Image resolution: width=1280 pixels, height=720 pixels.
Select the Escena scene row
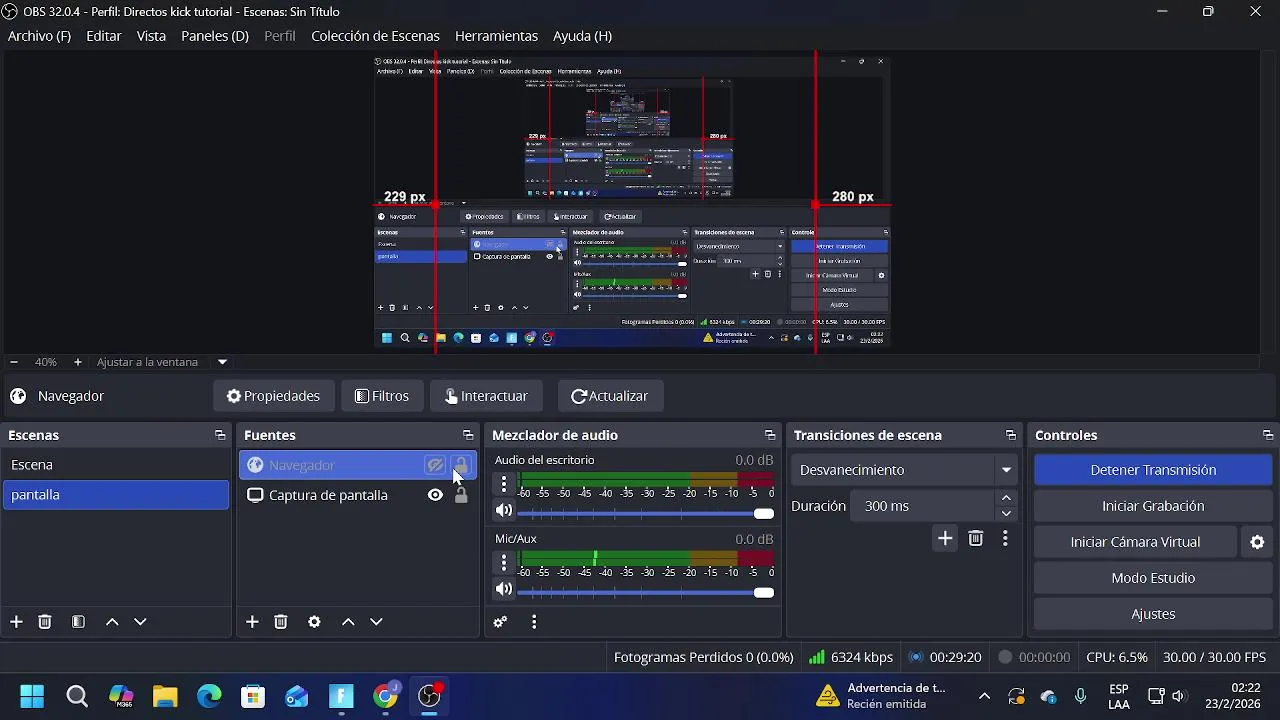click(116, 465)
